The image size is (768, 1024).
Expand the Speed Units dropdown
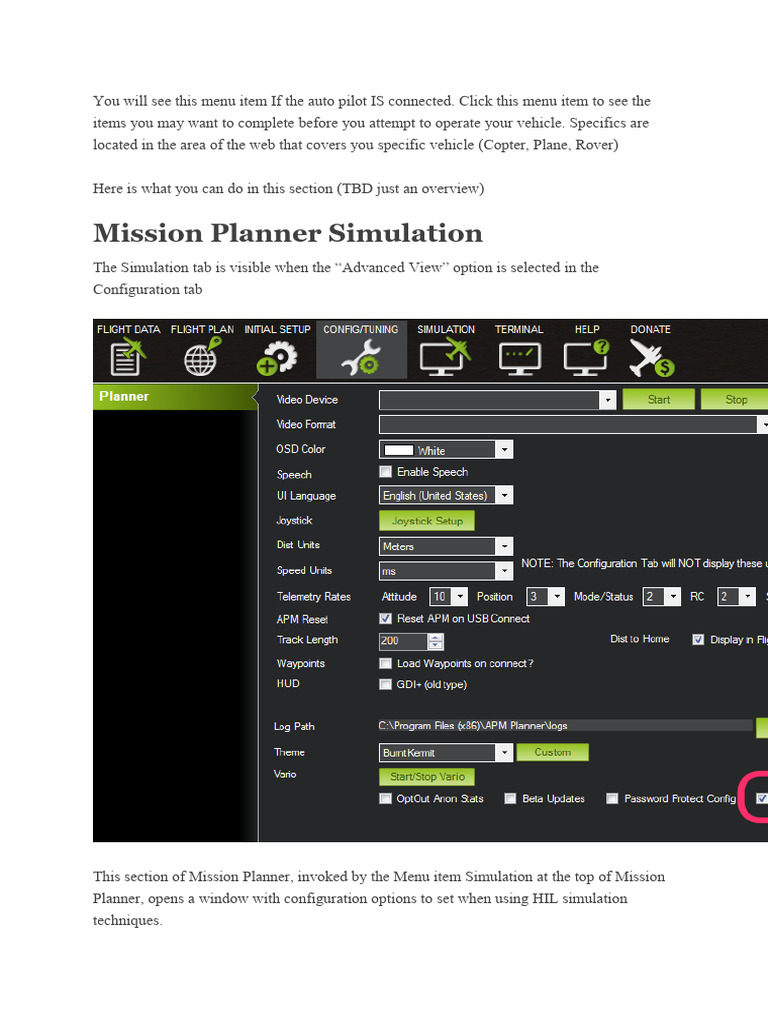point(504,571)
